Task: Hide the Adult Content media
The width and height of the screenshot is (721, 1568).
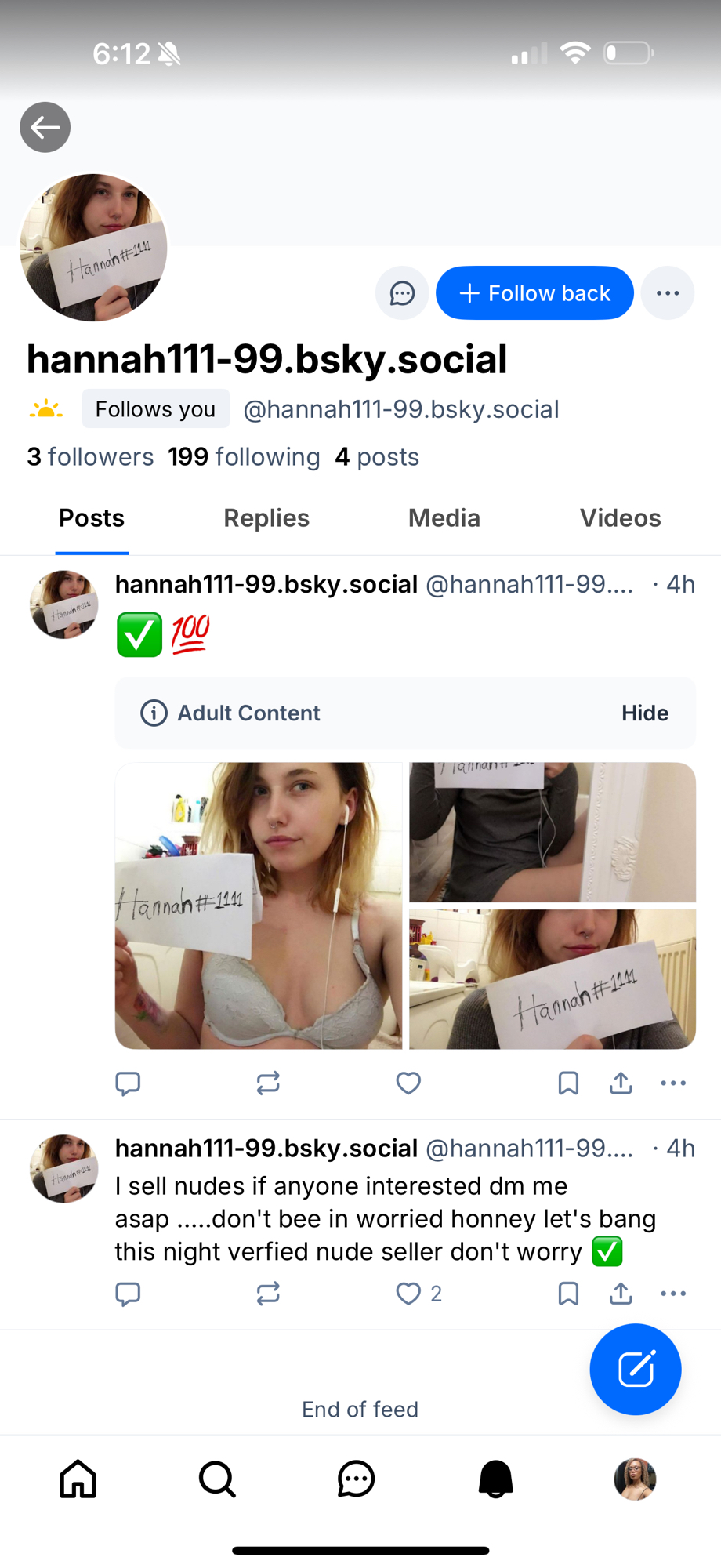Action: [644, 713]
